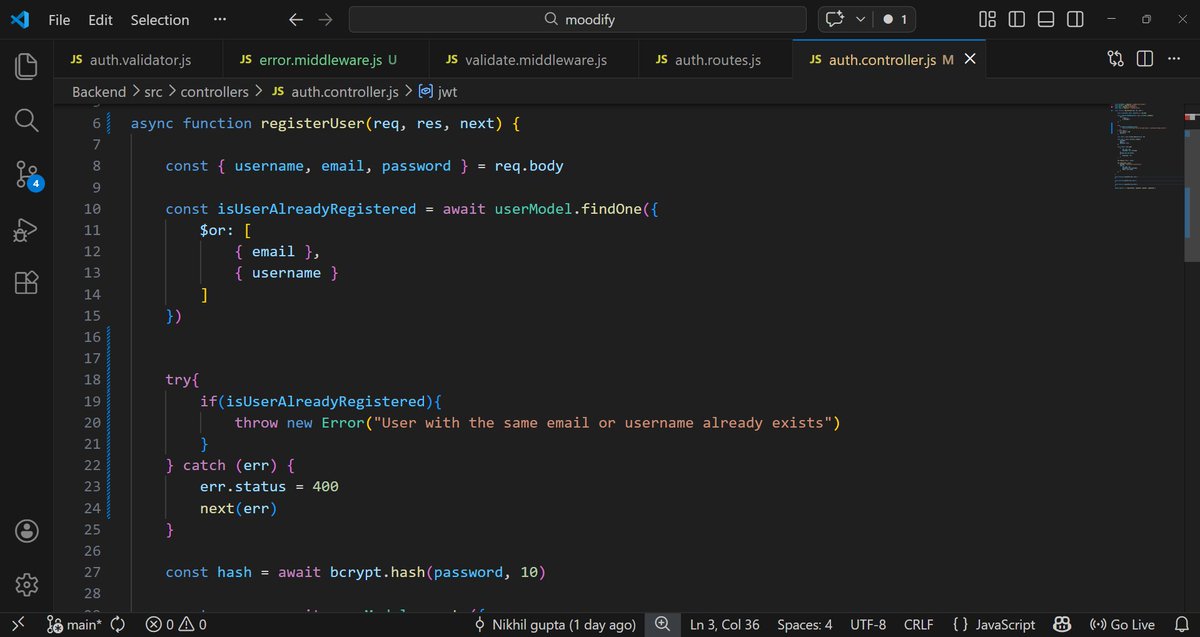Toggle the primary side bar
Viewport: 1200px width, 637px height.
[x=1016, y=19]
